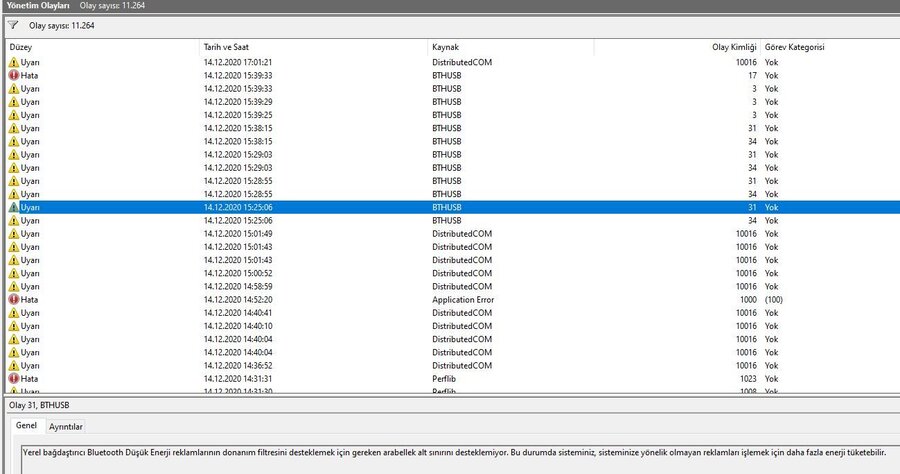Click warning icon of 14:58:59 event
900x474 pixels.
click(14, 286)
